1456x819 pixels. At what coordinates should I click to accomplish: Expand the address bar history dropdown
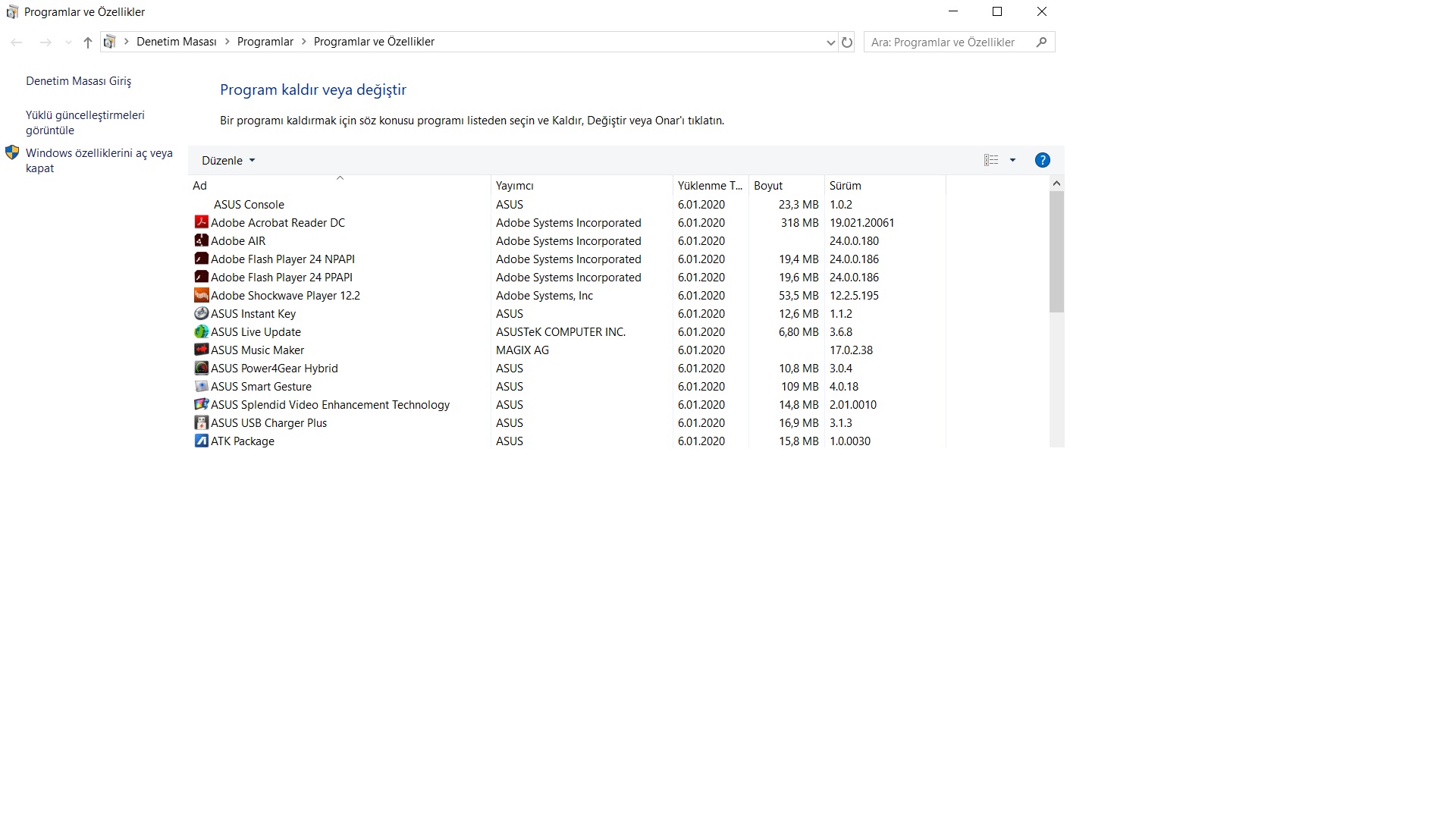[x=830, y=42]
